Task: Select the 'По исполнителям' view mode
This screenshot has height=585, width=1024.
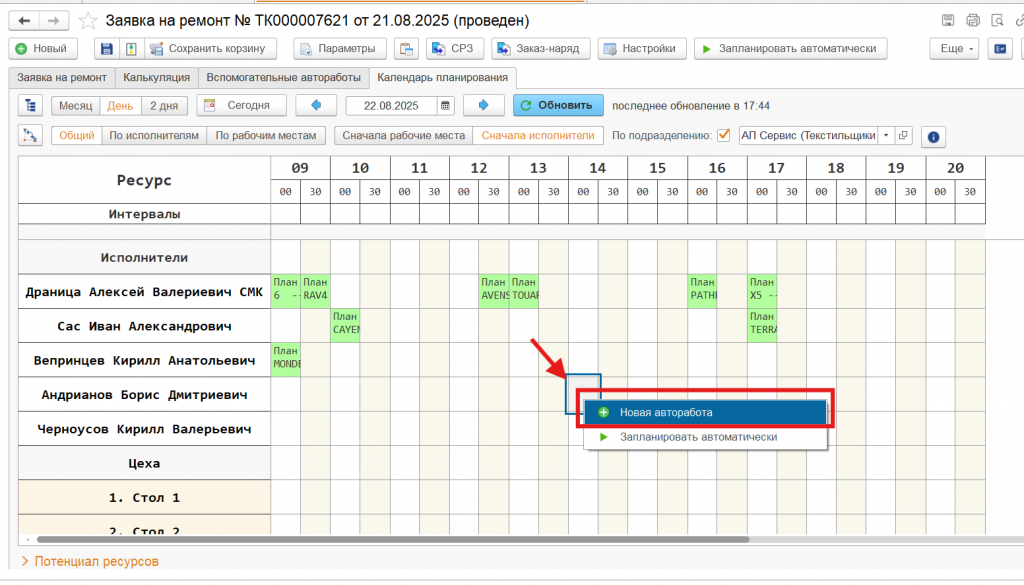Action: coord(154,135)
